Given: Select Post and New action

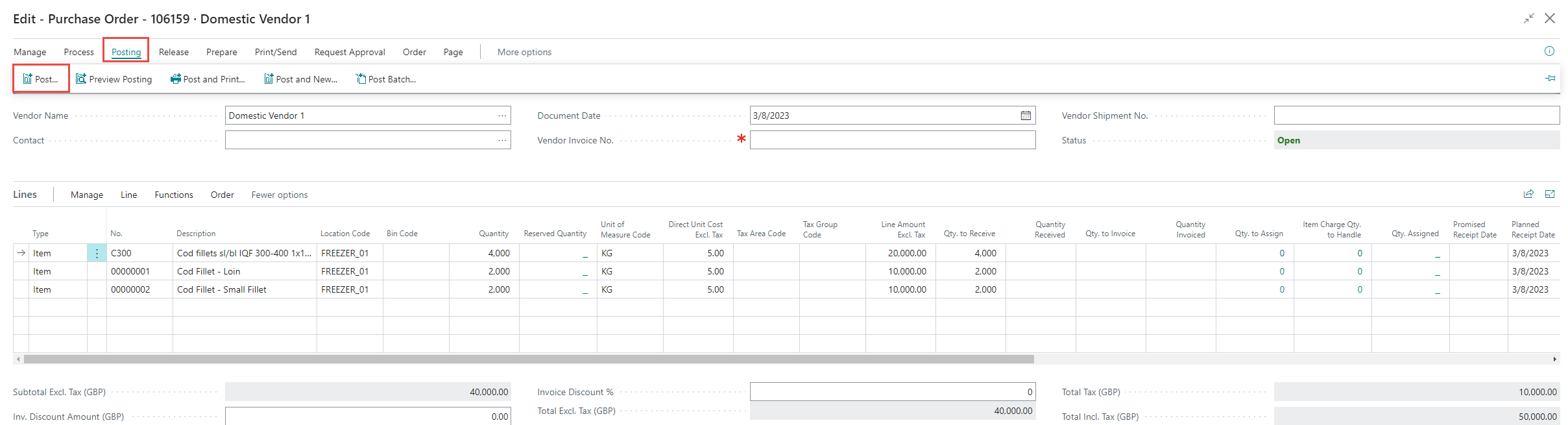Looking at the screenshot, I should [300, 79].
